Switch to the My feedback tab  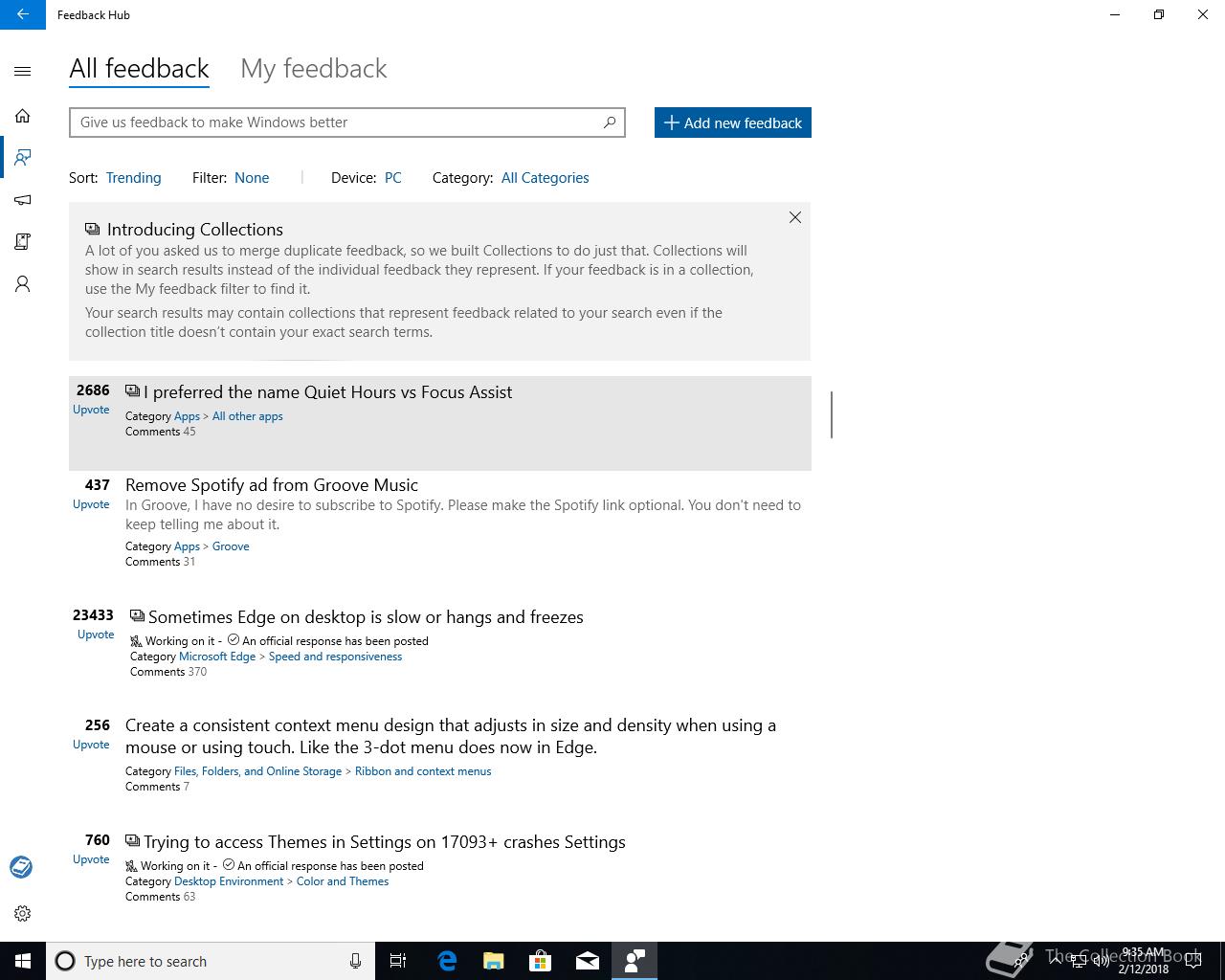pyautogui.click(x=314, y=69)
